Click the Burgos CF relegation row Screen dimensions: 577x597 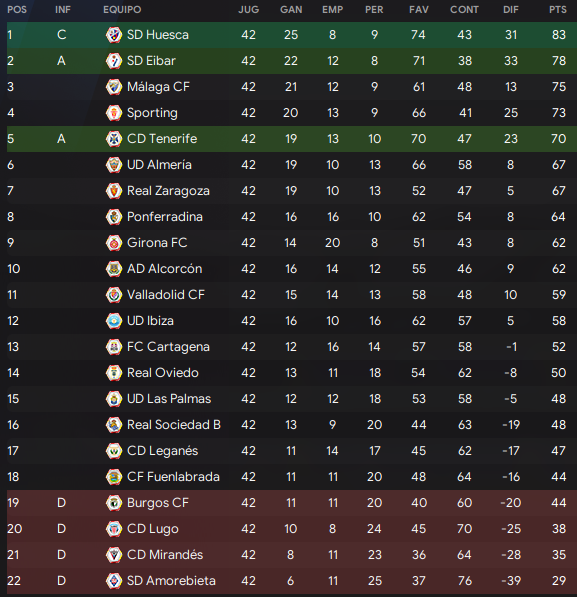pos(292,503)
